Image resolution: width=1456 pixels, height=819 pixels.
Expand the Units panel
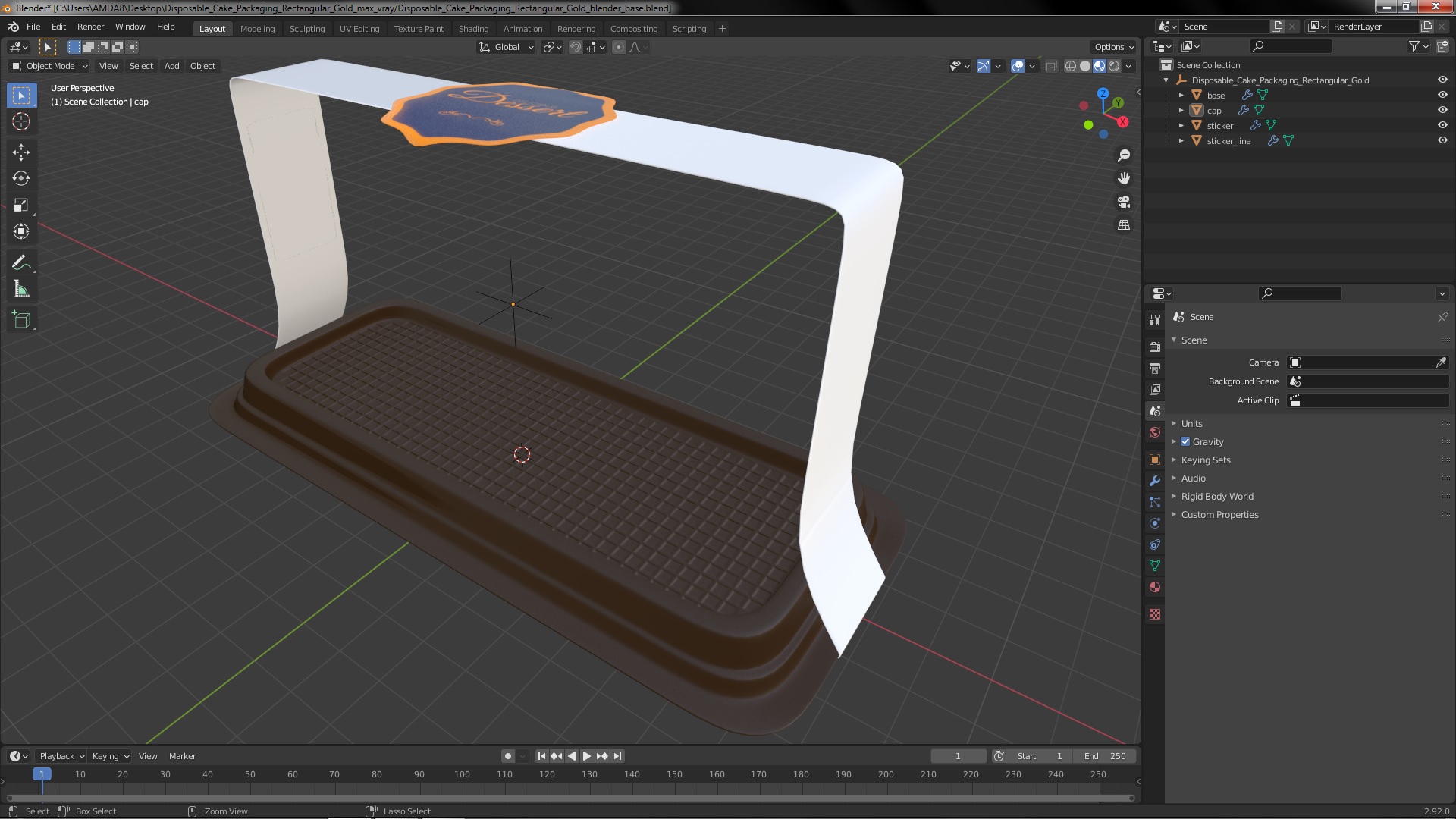click(1191, 424)
